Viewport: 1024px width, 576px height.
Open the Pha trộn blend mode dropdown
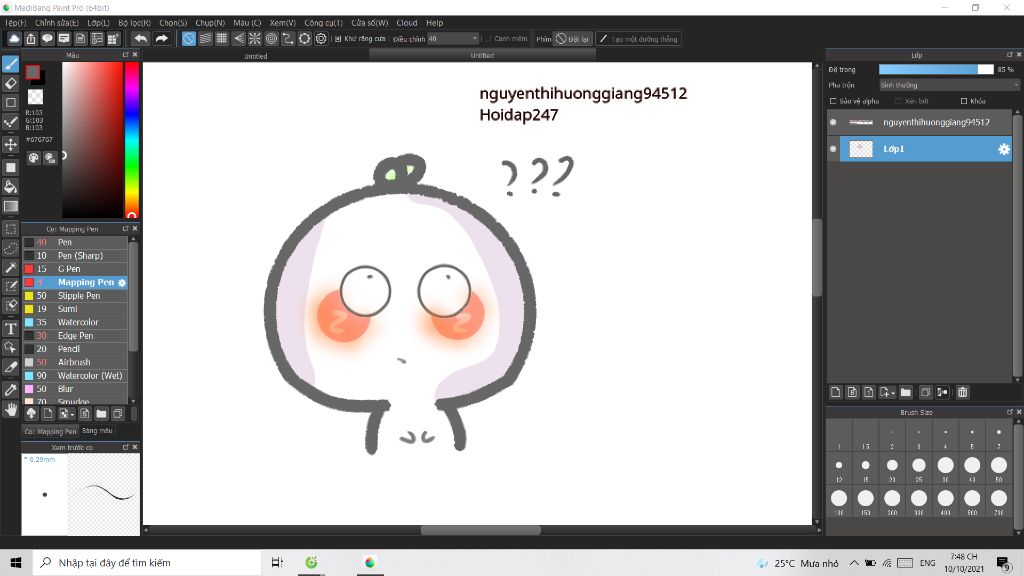click(x=949, y=85)
